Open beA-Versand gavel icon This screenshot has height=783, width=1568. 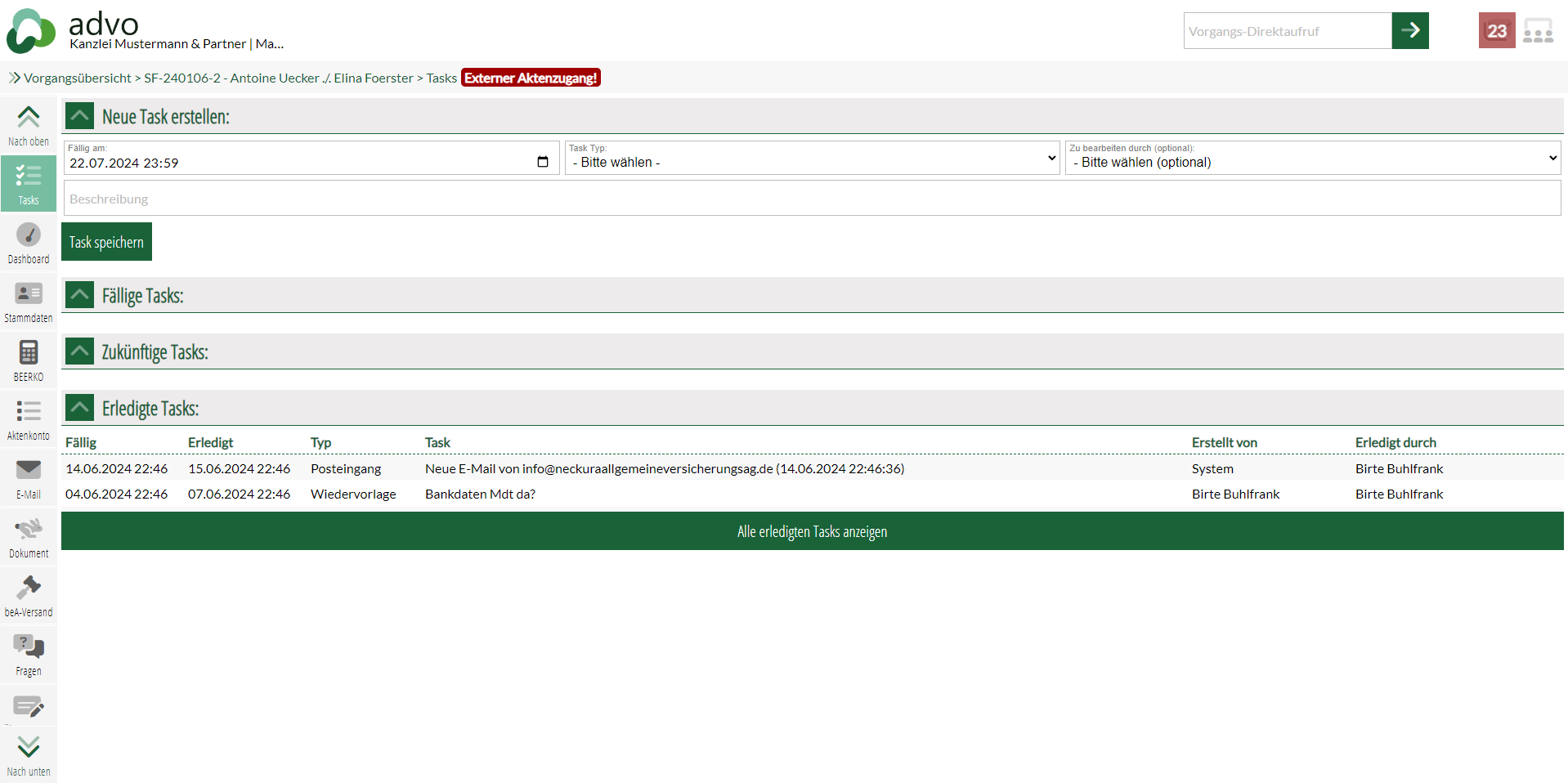coord(29,596)
